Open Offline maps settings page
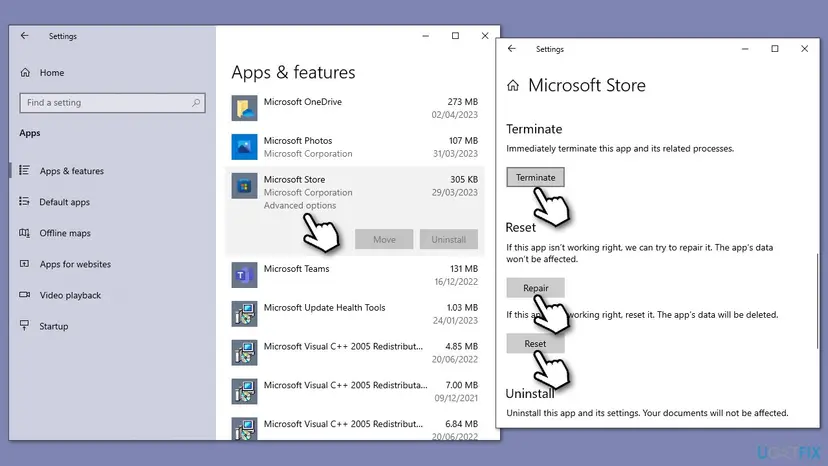828x466 pixels. pyautogui.click(x=65, y=233)
